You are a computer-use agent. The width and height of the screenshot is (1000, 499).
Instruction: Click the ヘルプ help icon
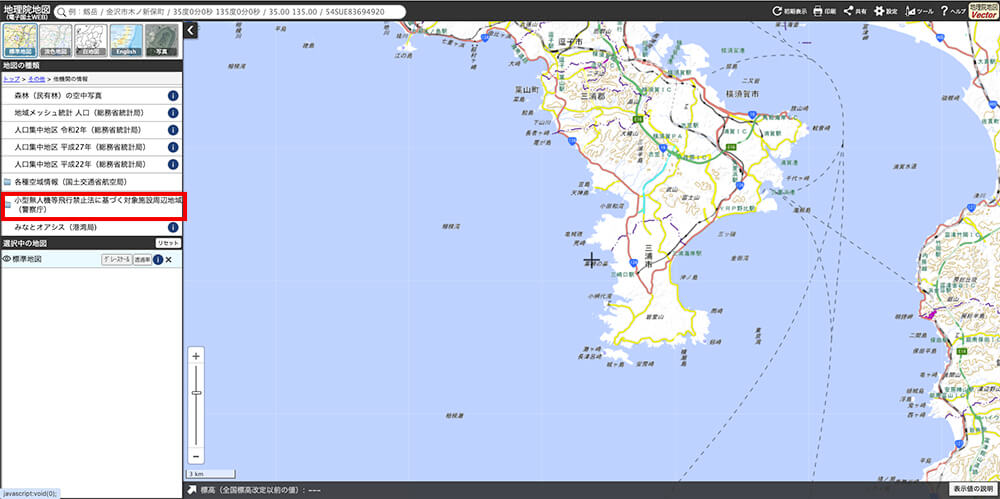[951, 11]
